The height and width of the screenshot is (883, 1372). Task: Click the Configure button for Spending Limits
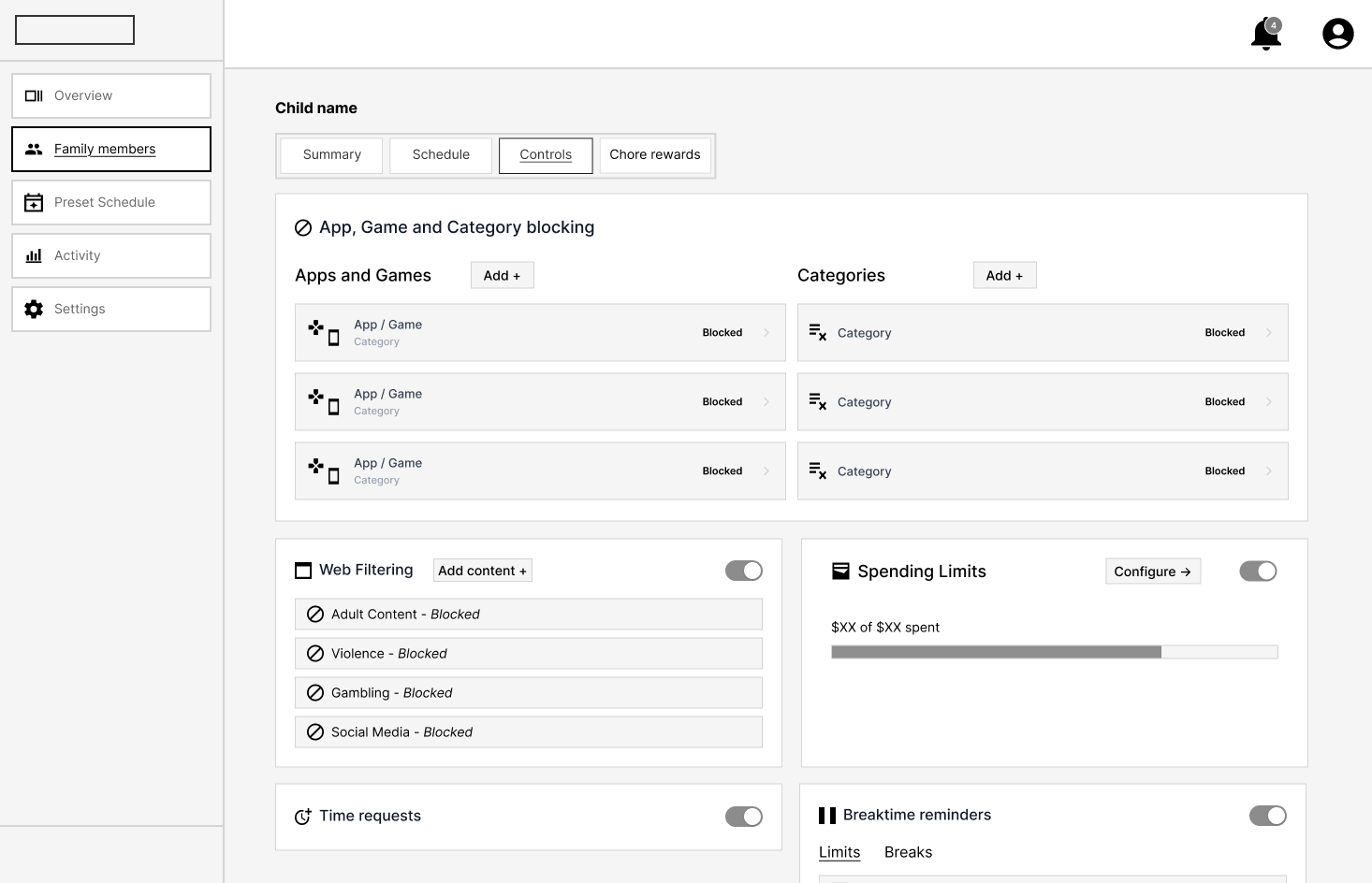click(1153, 572)
